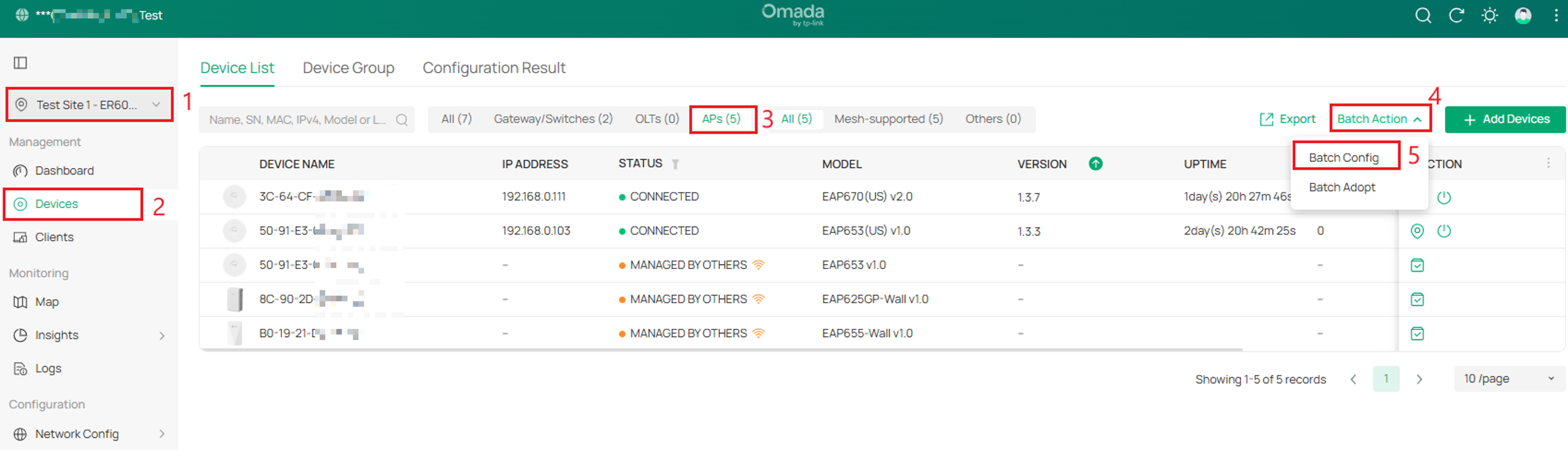Viewport: 1568px width, 450px height.
Task: Click IP address 192.168.0.111
Action: pos(534,197)
